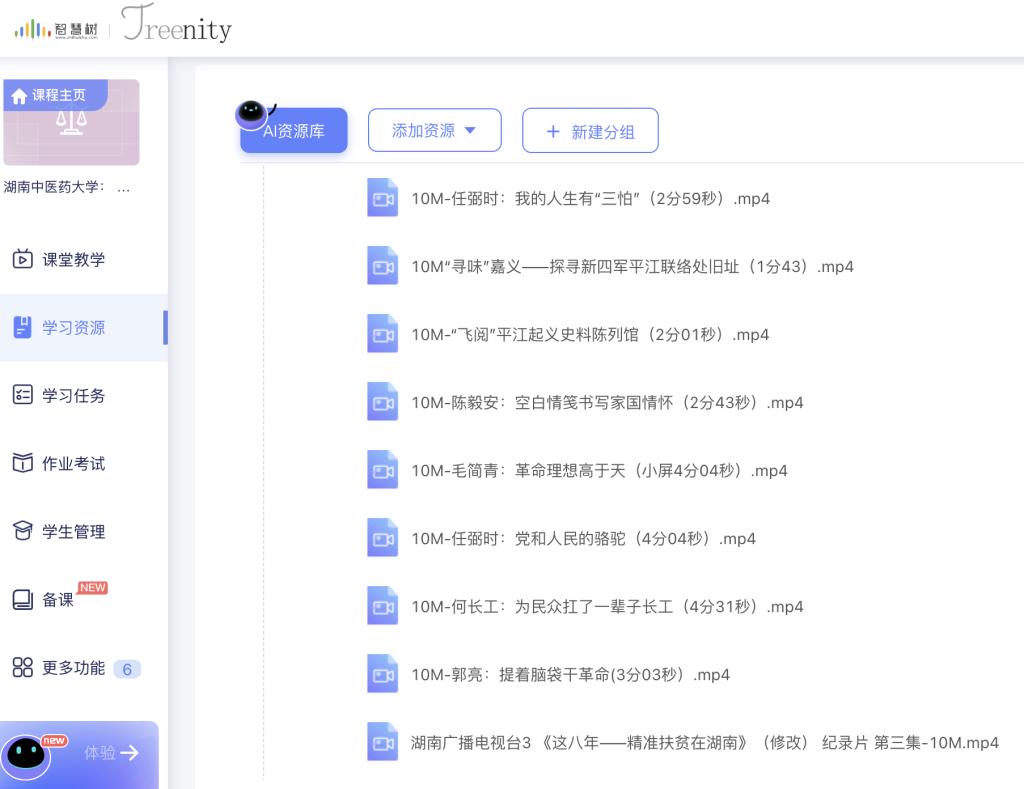Go to 备课 marked NEW
Image resolution: width=1024 pixels, height=789 pixels.
tap(58, 600)
